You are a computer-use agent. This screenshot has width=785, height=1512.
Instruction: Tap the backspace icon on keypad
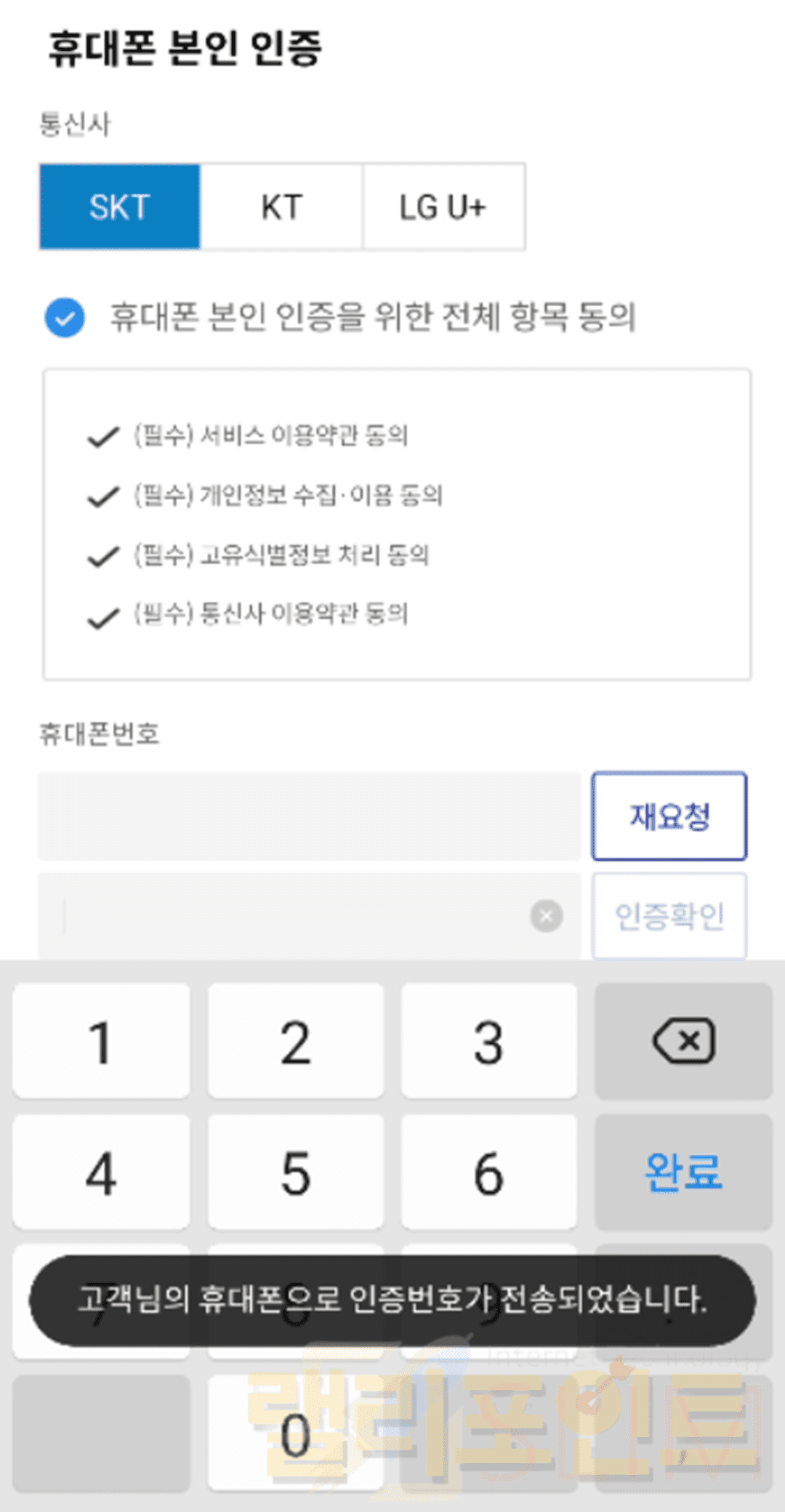pos(683,1041)
